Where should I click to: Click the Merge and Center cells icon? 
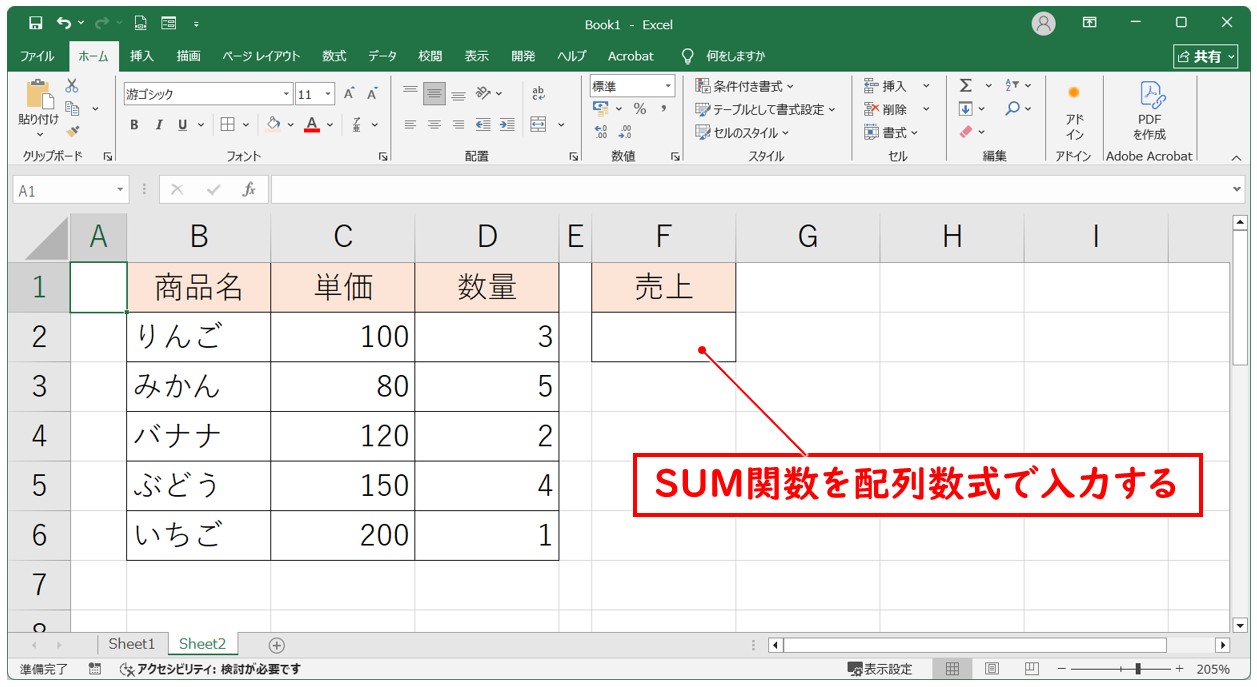(x=538, y=125)
